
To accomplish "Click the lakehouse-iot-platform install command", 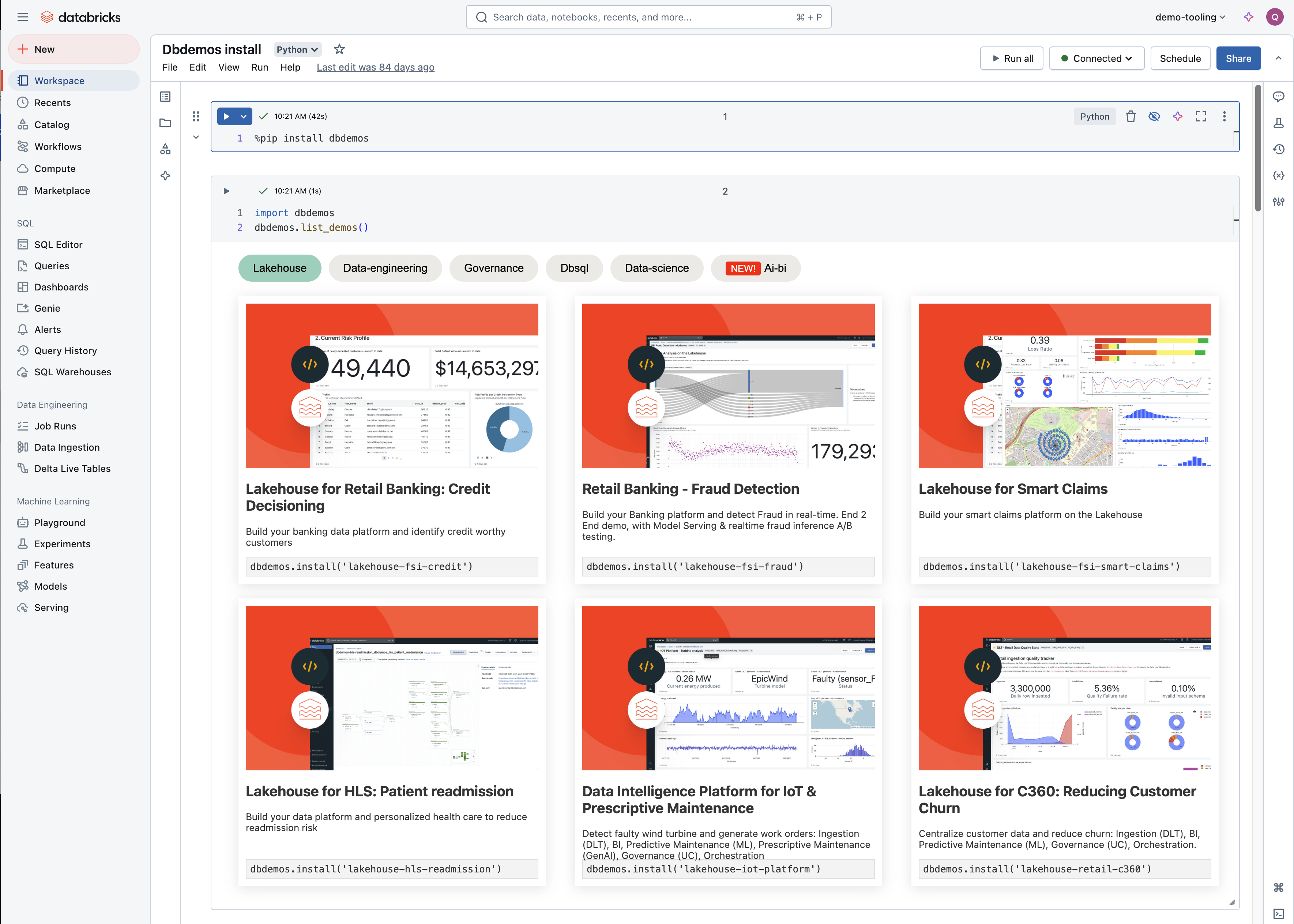I will point(728,869).
